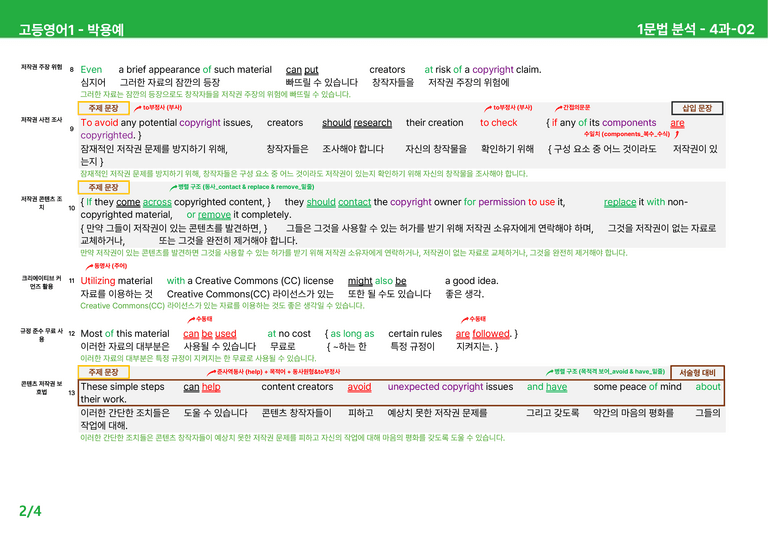Click the page number 2/4
768x543 pixels.
[30, 511]
